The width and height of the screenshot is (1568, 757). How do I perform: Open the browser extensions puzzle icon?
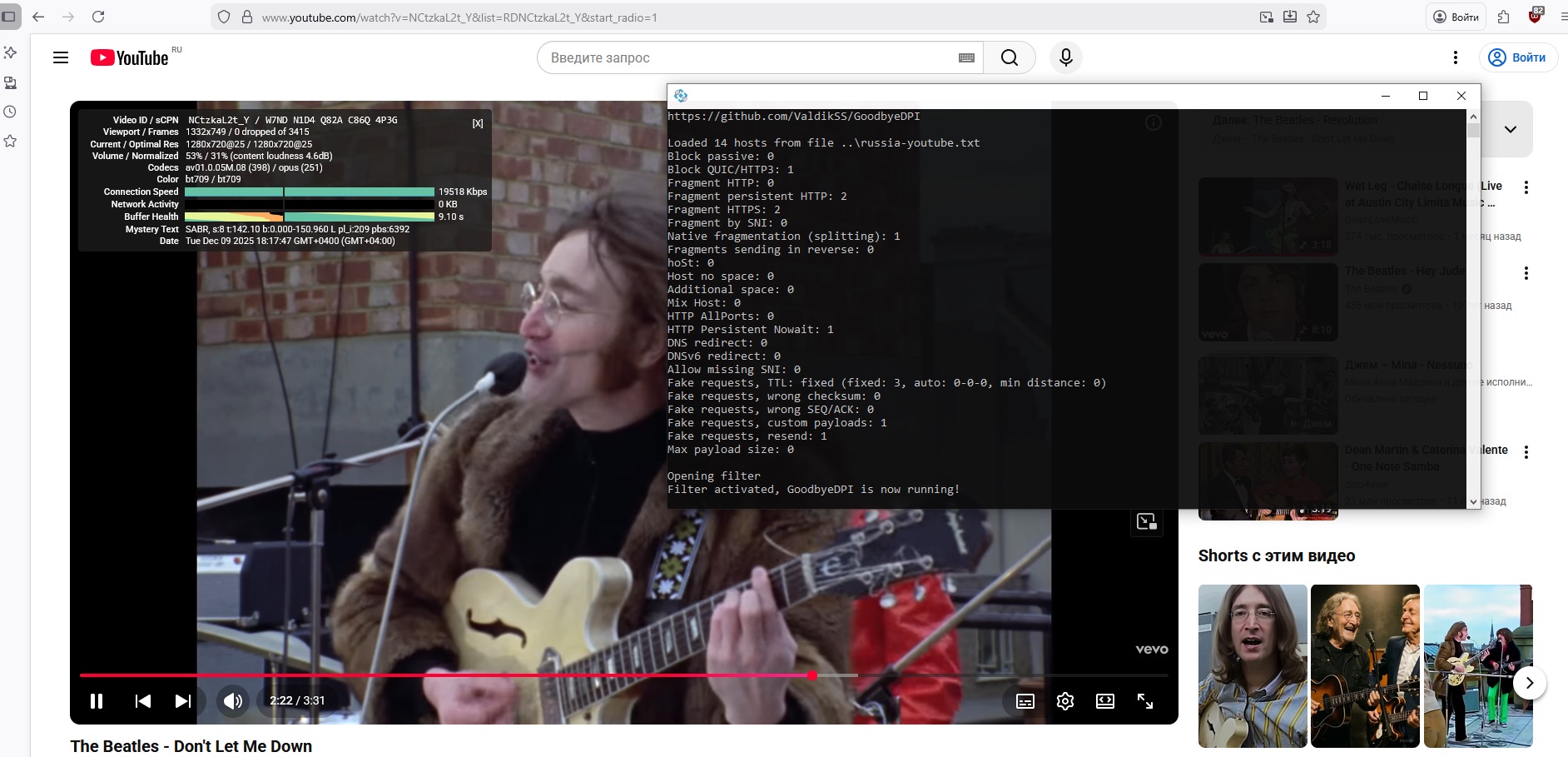pyautogui.click(x=1503, y=17)
